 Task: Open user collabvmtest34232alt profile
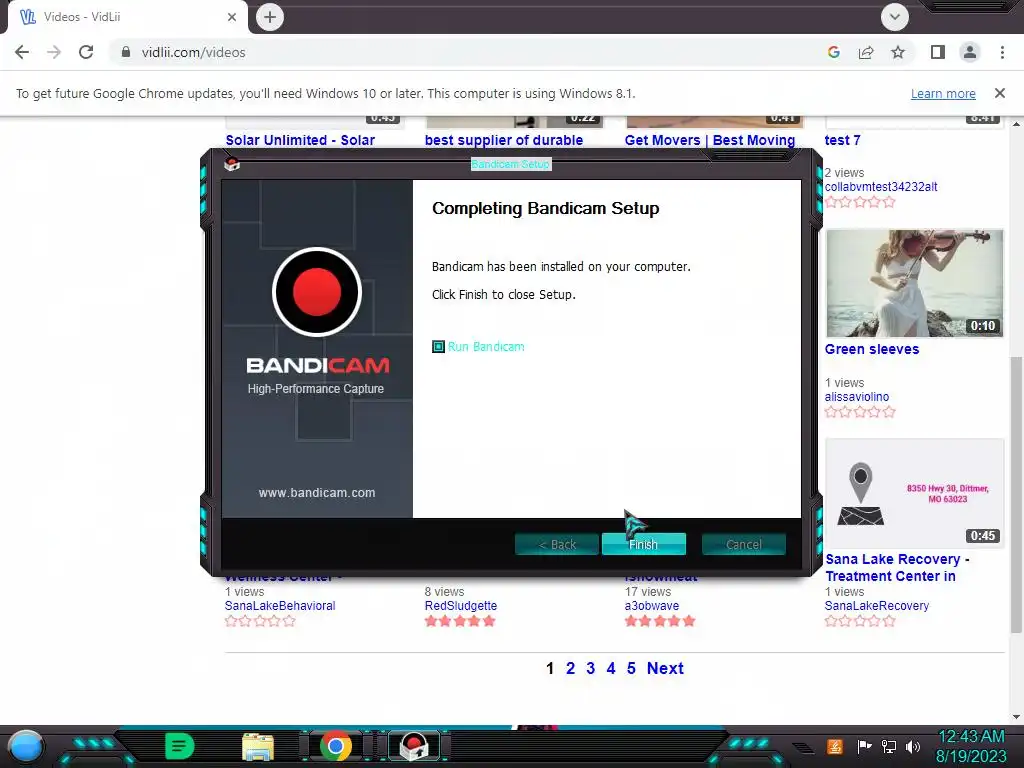[881, 187]
